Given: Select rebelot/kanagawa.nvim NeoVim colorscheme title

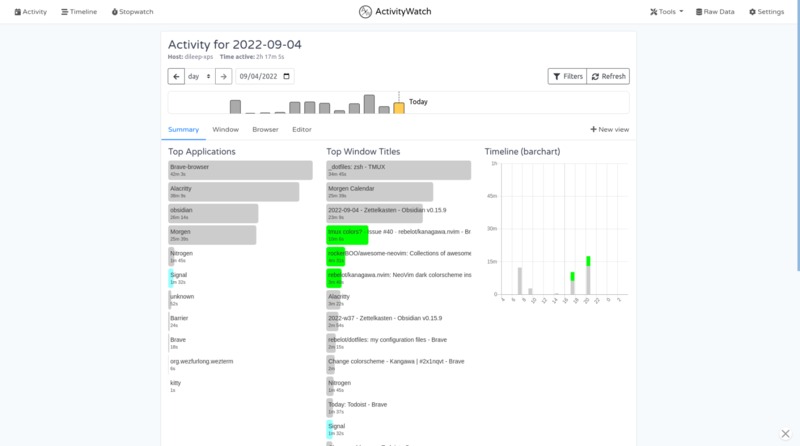Looking at the screenshot, I should [x=398, y=278].
